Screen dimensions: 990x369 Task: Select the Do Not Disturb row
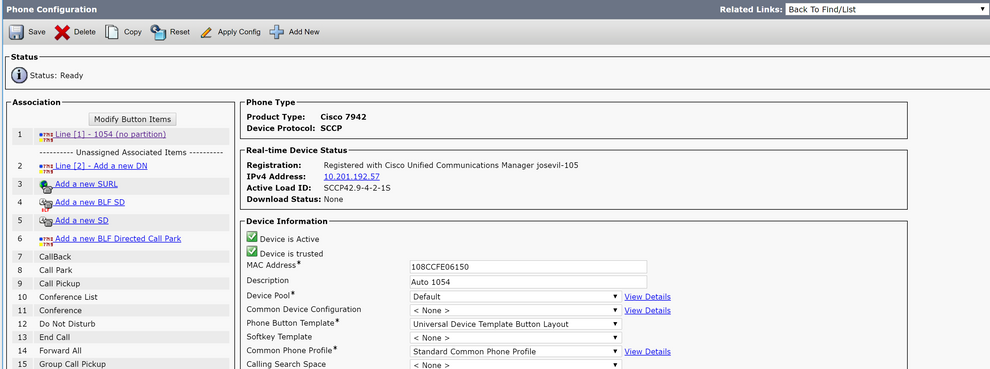[120, 324]
